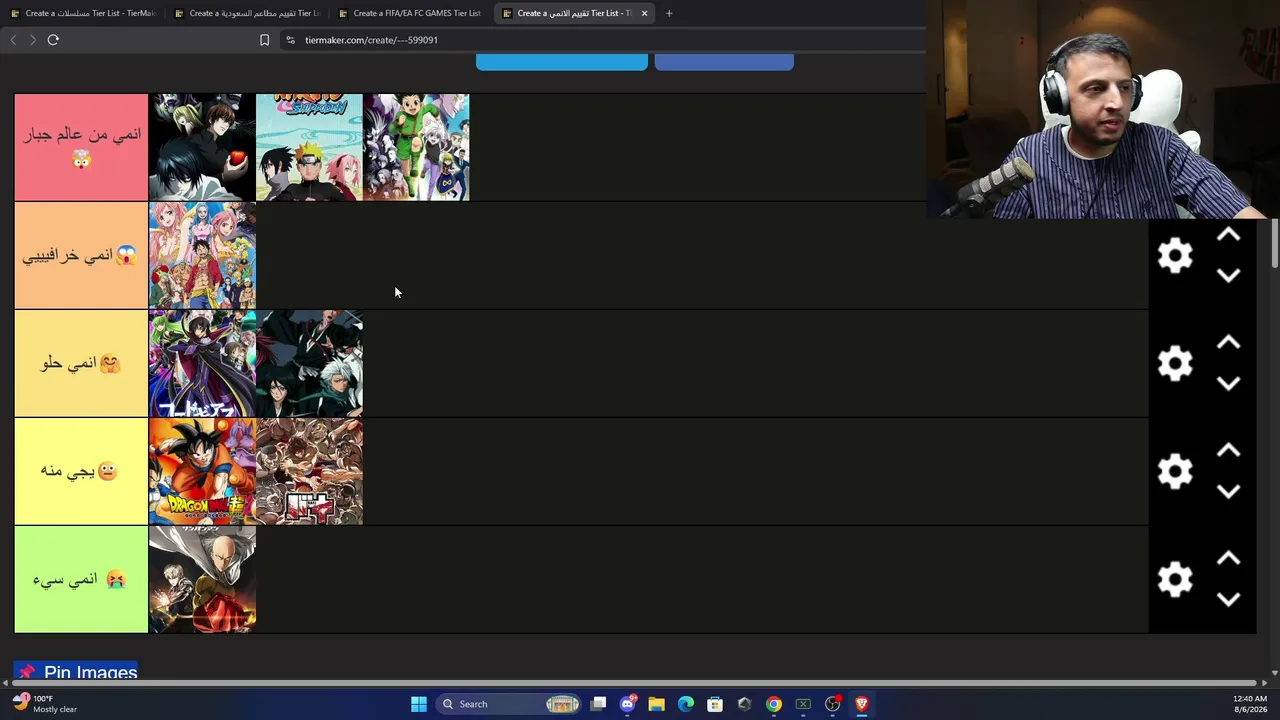
Task: Move the انمي سيء row down
Action: tap(1228, 599)
